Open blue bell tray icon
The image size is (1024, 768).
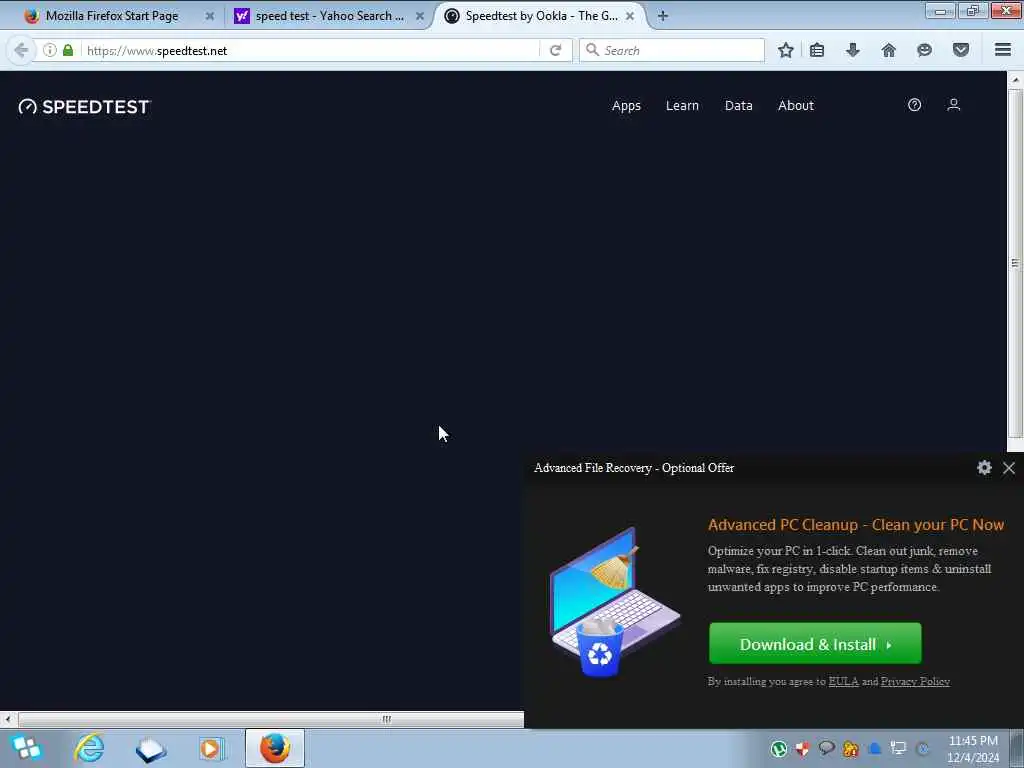(875, 748)
